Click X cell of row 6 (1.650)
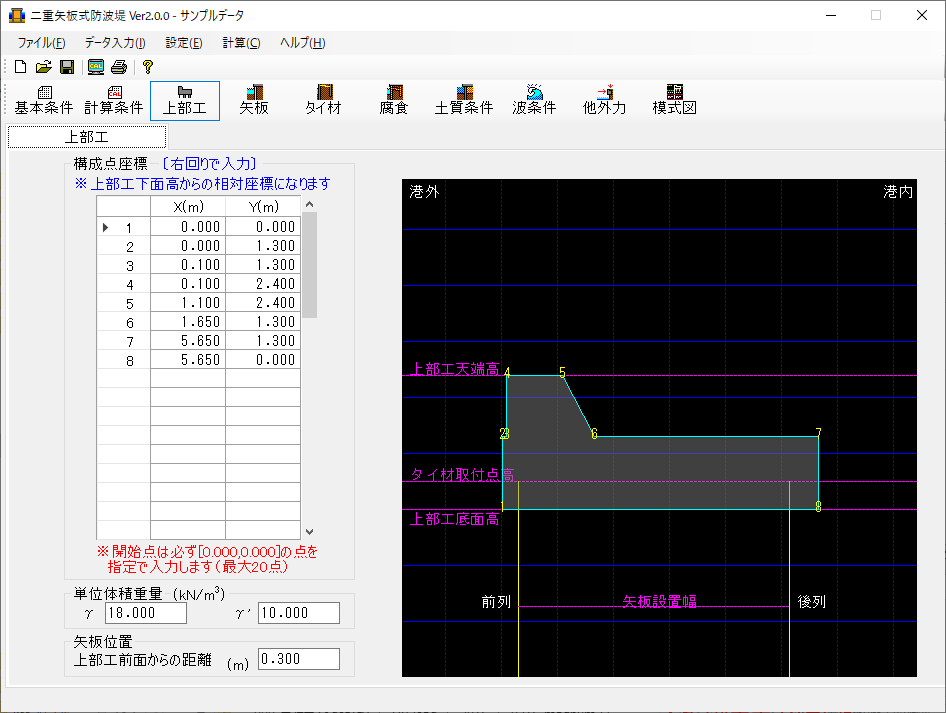Viewport: 946px width, 713px height. 188,322
